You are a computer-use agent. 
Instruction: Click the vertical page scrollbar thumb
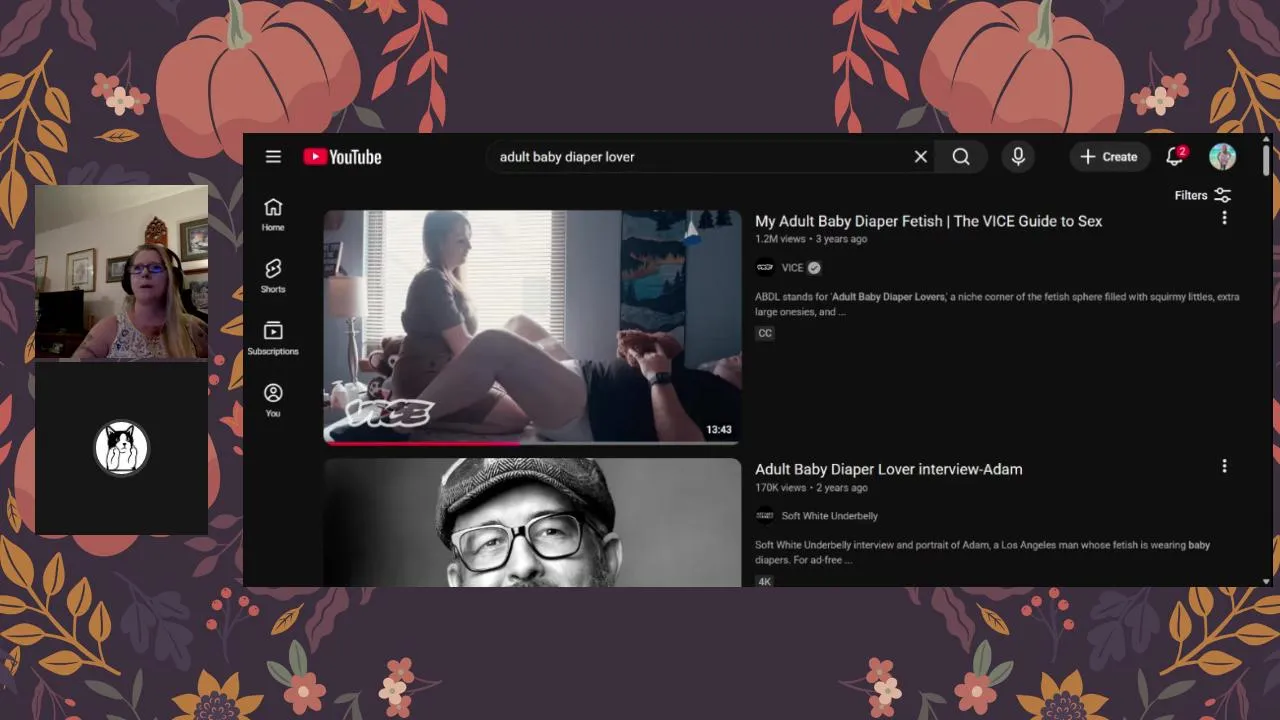(x=1266, y=158)
